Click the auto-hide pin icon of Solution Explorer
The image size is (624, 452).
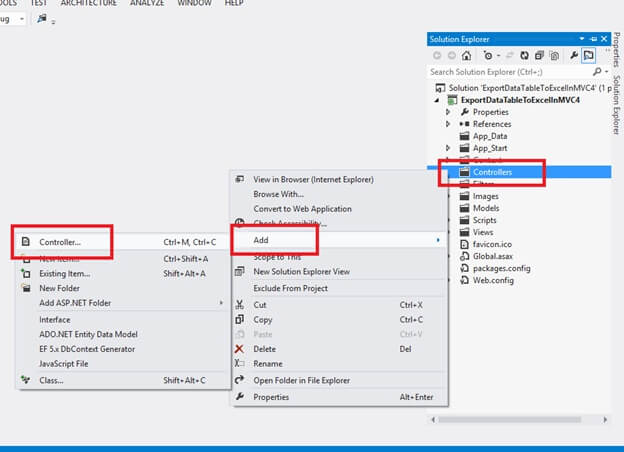pyautogui.click(x=593, y=39)
